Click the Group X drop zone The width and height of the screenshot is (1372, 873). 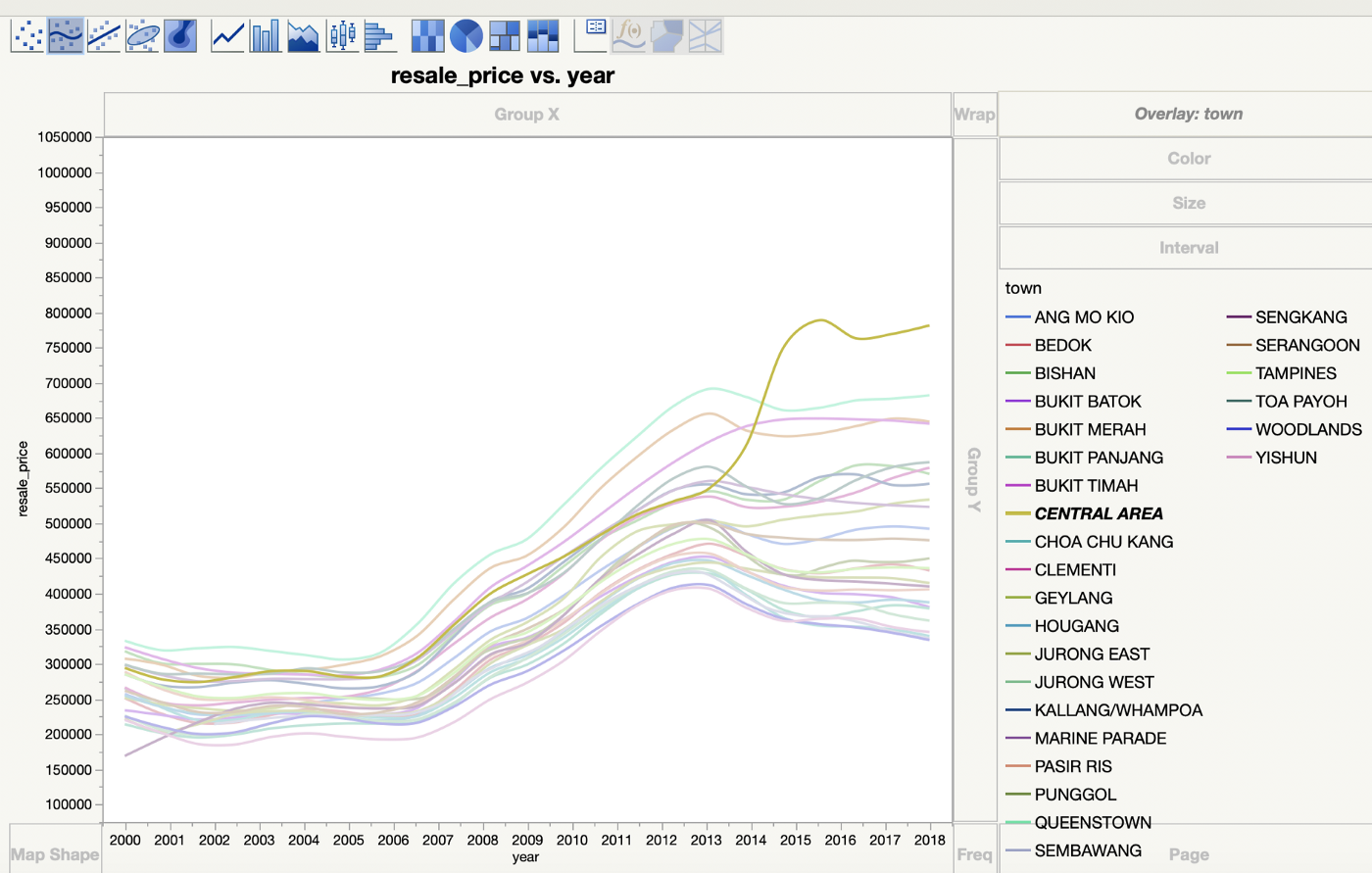[x=526, y=115]
